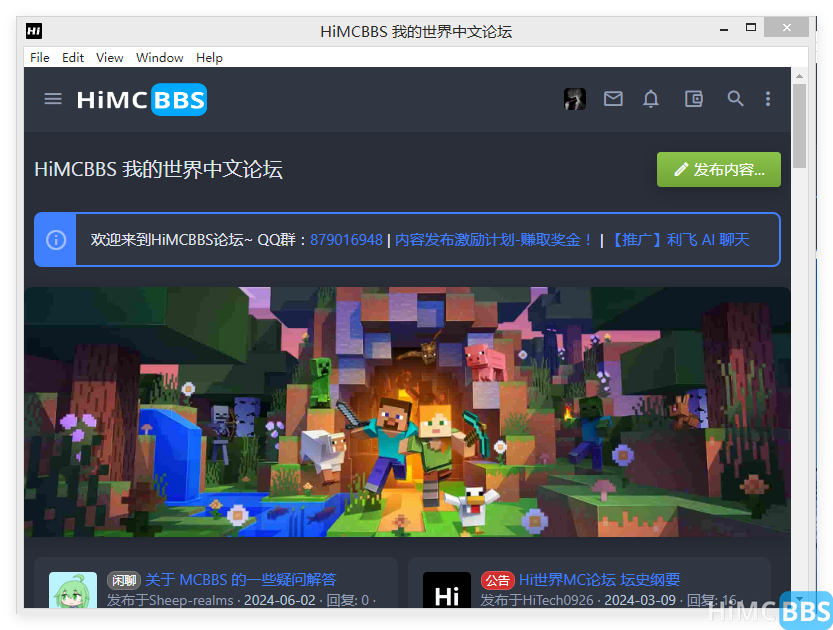Expand the 发布内容 publish dropdown button
833x630 pixels.
click(x=719, y=170)
